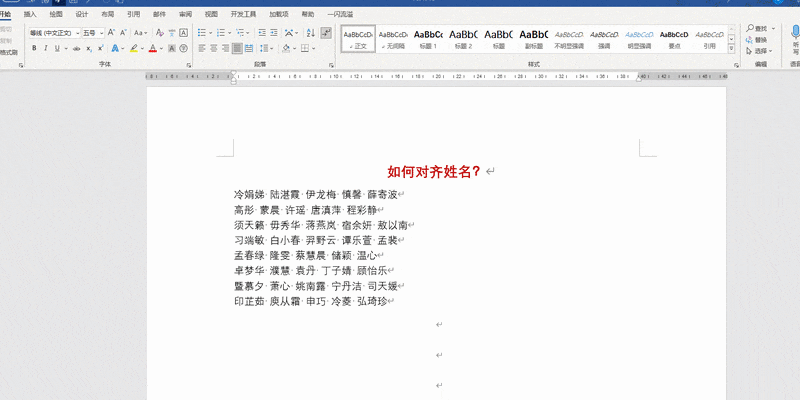Click the phonetic guide icon

point(172,33)
